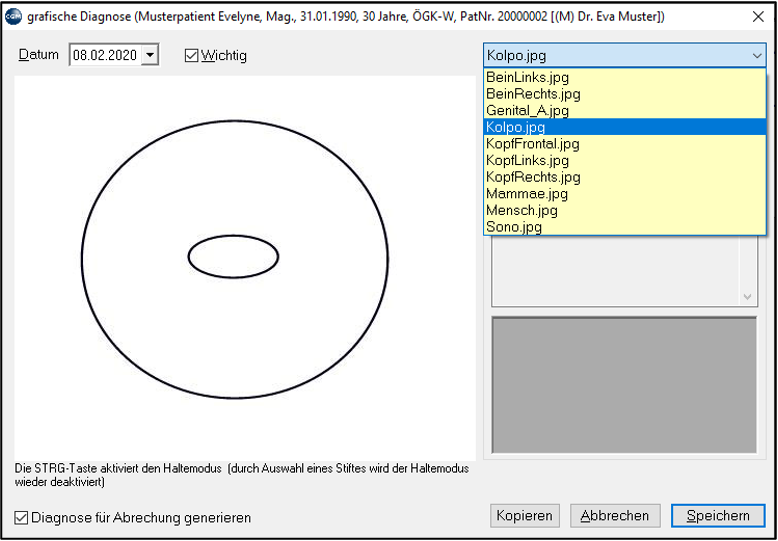Select KopfRechts.jpg template

point(625,177)
